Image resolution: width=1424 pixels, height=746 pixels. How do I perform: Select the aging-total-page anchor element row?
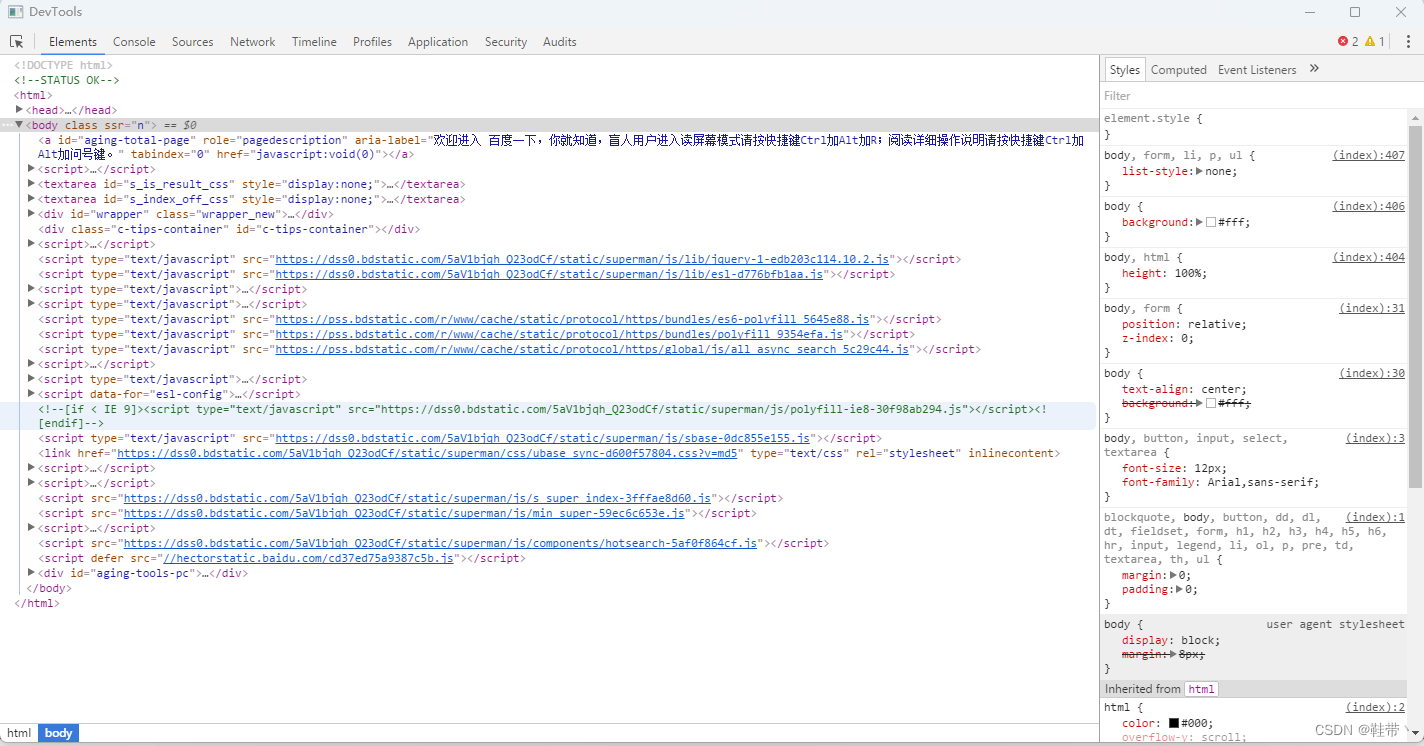pos(549,147)
